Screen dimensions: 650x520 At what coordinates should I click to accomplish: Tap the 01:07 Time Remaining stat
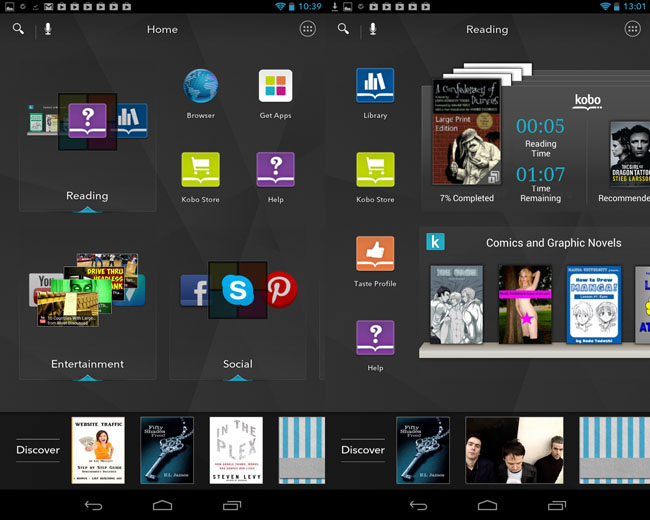pos(540,184)
